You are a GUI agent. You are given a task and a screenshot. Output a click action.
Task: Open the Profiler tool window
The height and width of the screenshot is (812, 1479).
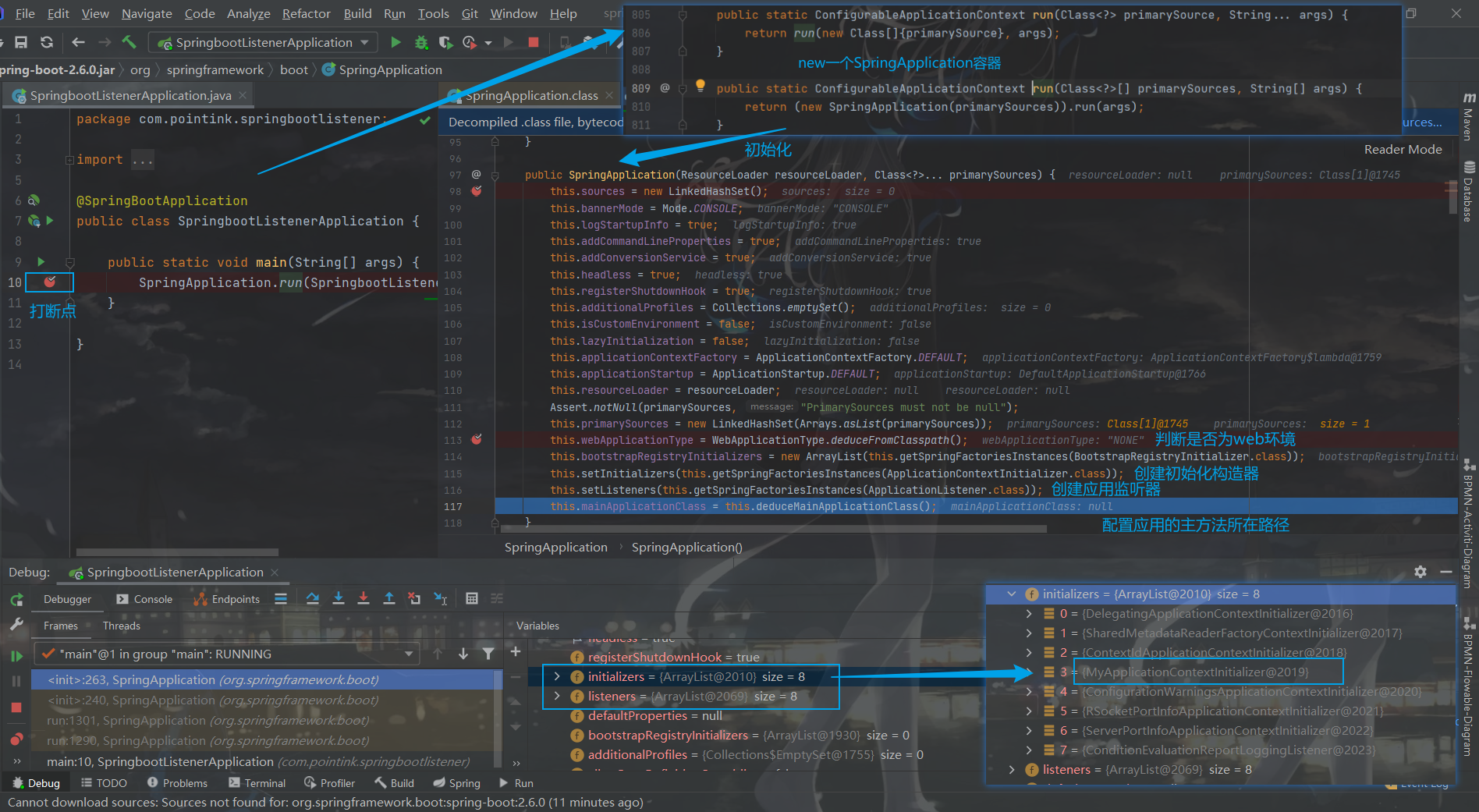[x=329, y=783]
